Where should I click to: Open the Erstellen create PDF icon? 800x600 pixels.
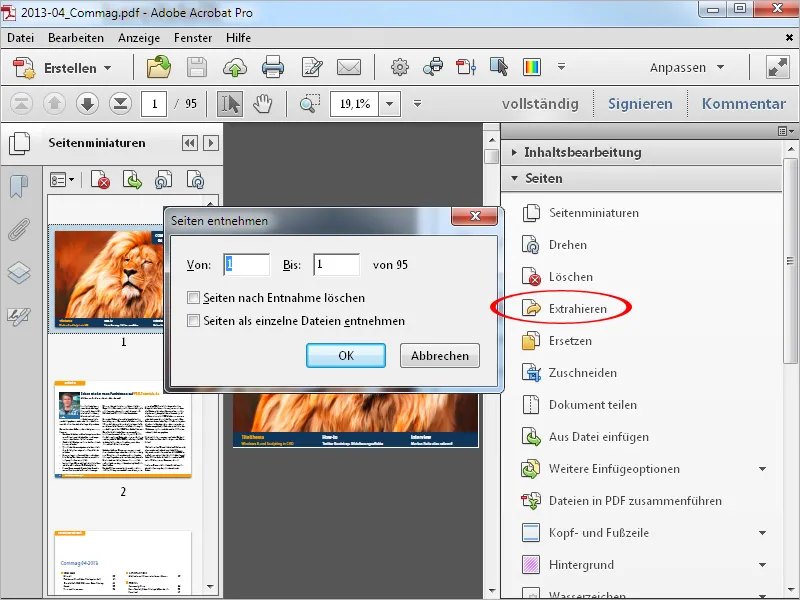(23, 68)
